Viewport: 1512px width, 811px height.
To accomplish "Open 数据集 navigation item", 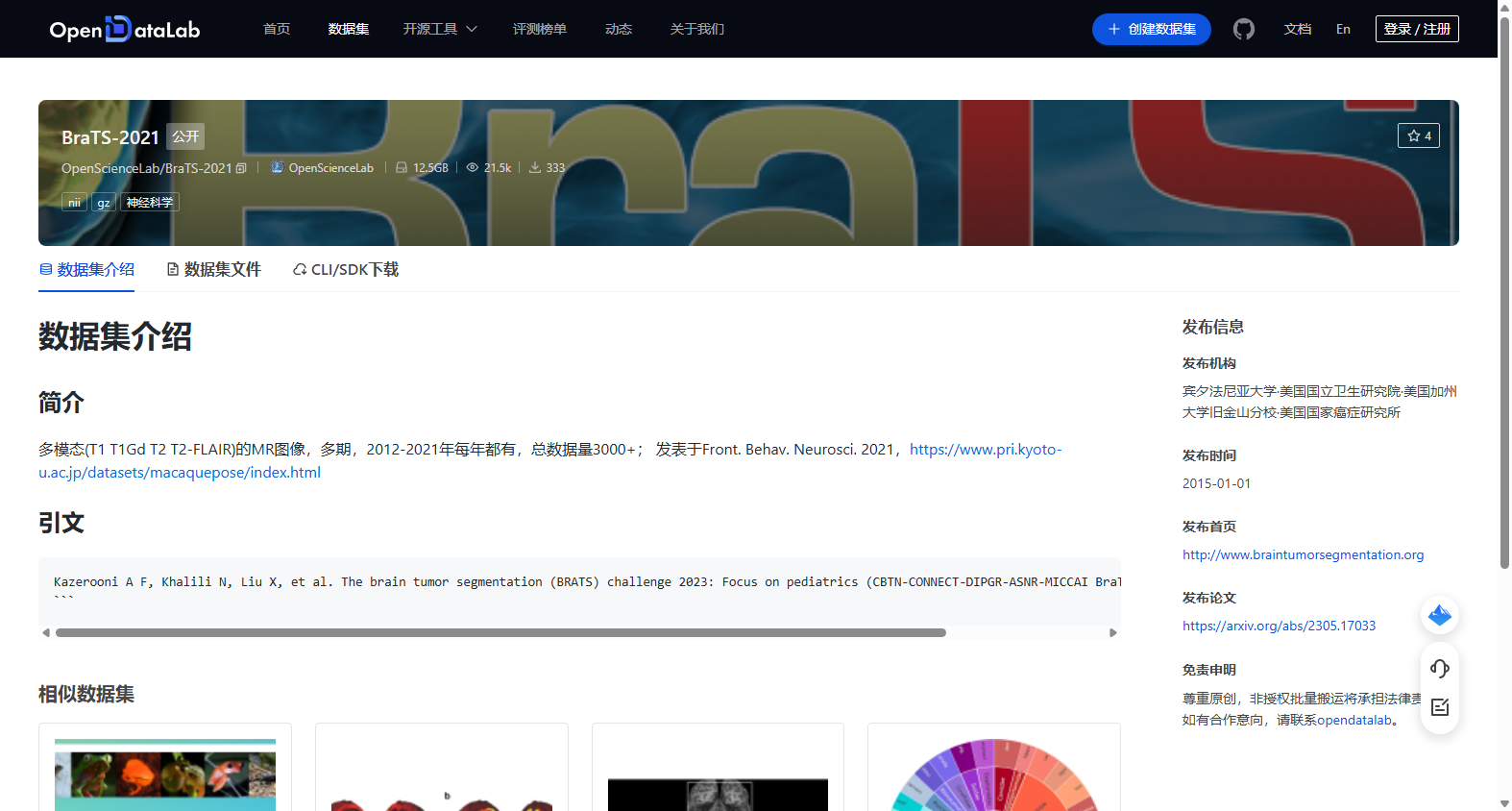I will [x=349, y=29].
